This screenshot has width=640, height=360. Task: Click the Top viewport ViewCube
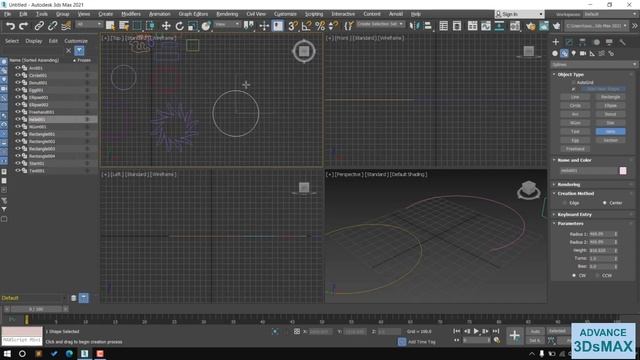pos(304,51)
